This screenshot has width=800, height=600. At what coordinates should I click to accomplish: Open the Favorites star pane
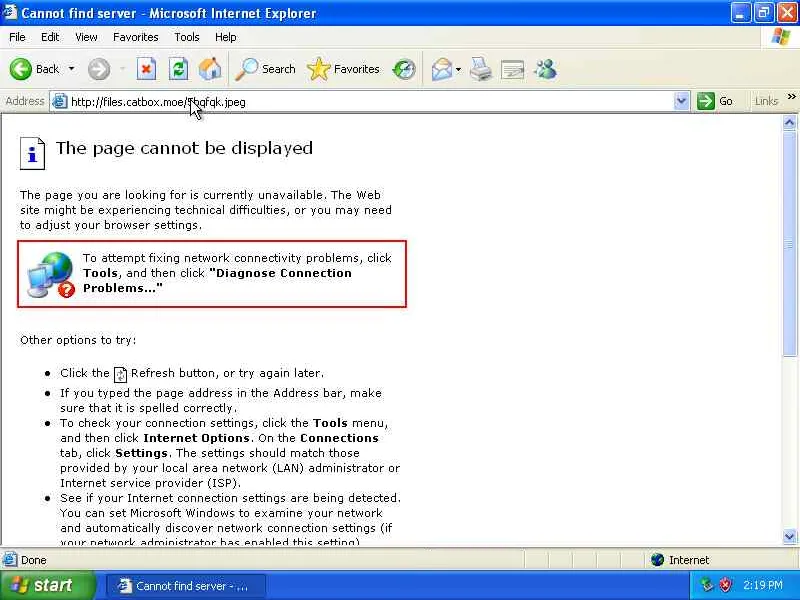[x=343, y=69]
